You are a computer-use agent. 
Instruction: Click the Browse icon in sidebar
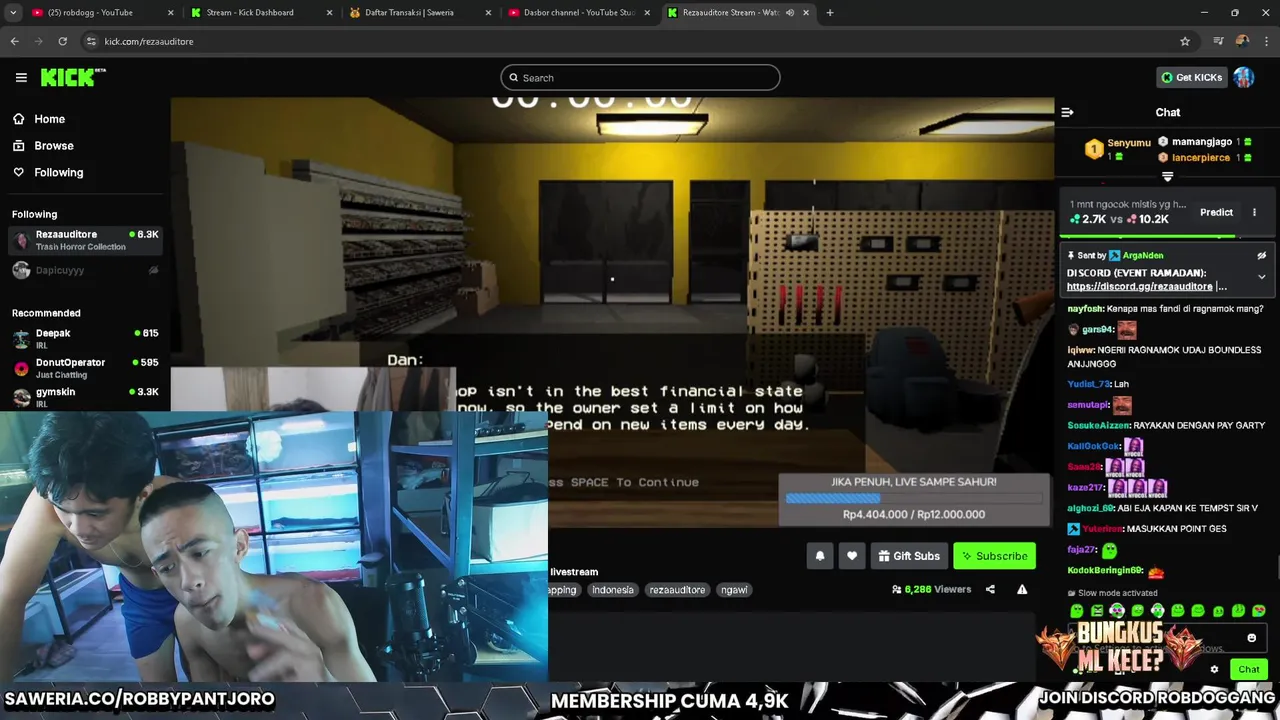pos(18,146)
